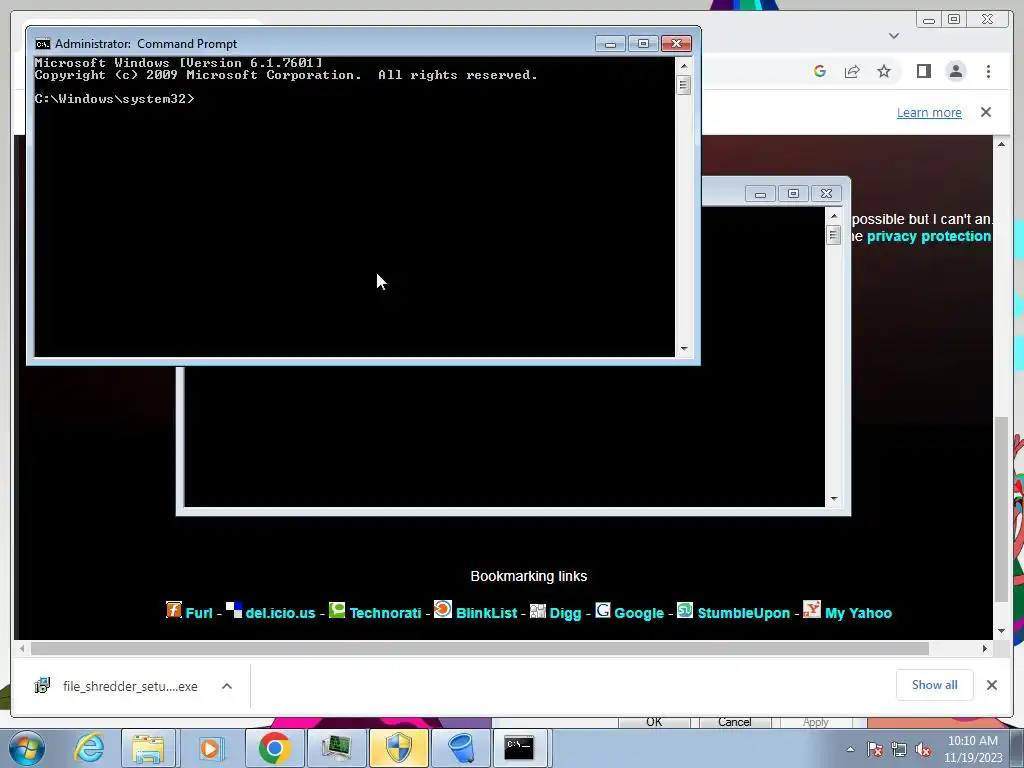1024x768 pixels.
Task: Open the network tray icon
Action: tap(899, 749)
